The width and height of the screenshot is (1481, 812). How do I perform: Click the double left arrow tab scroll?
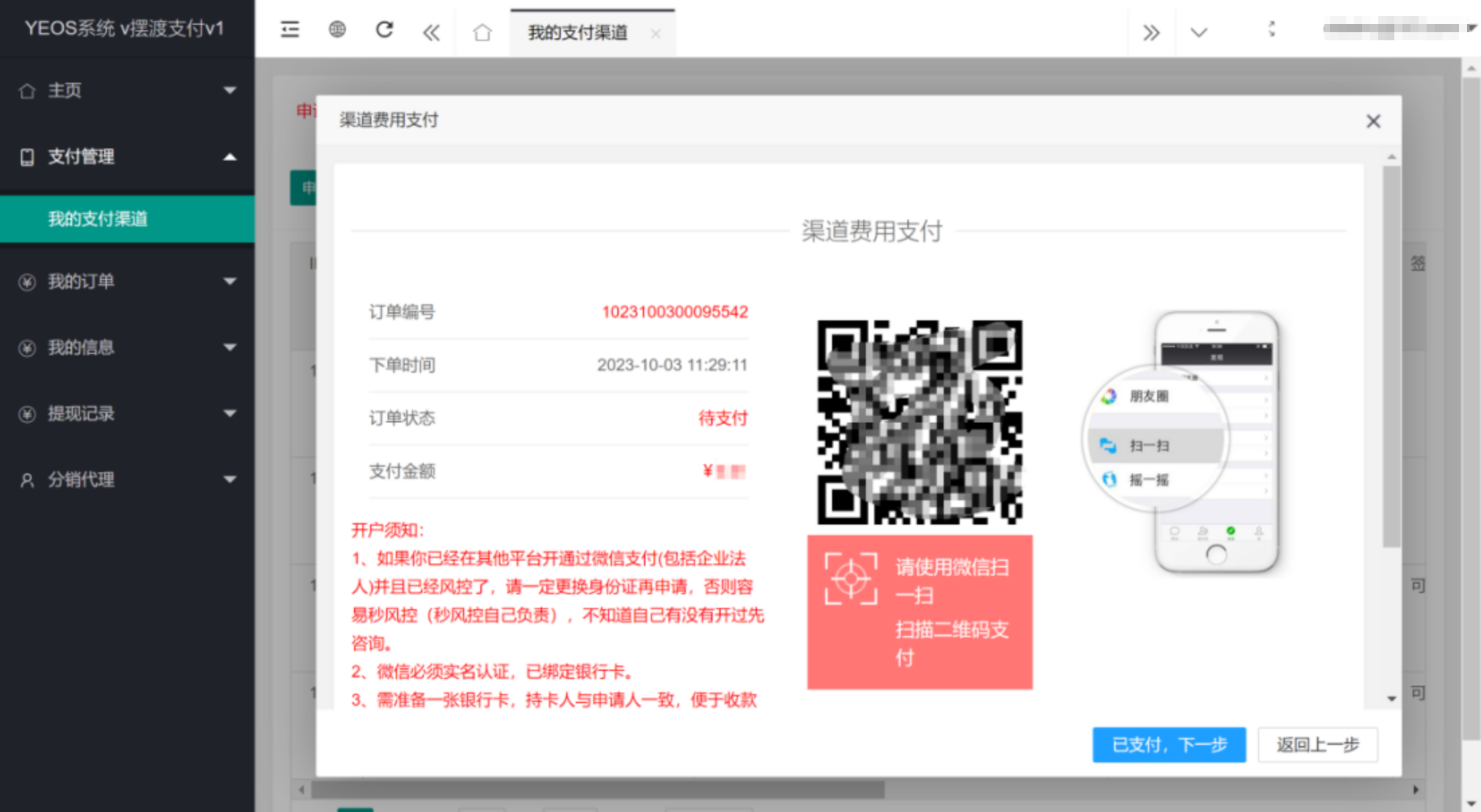431,32
